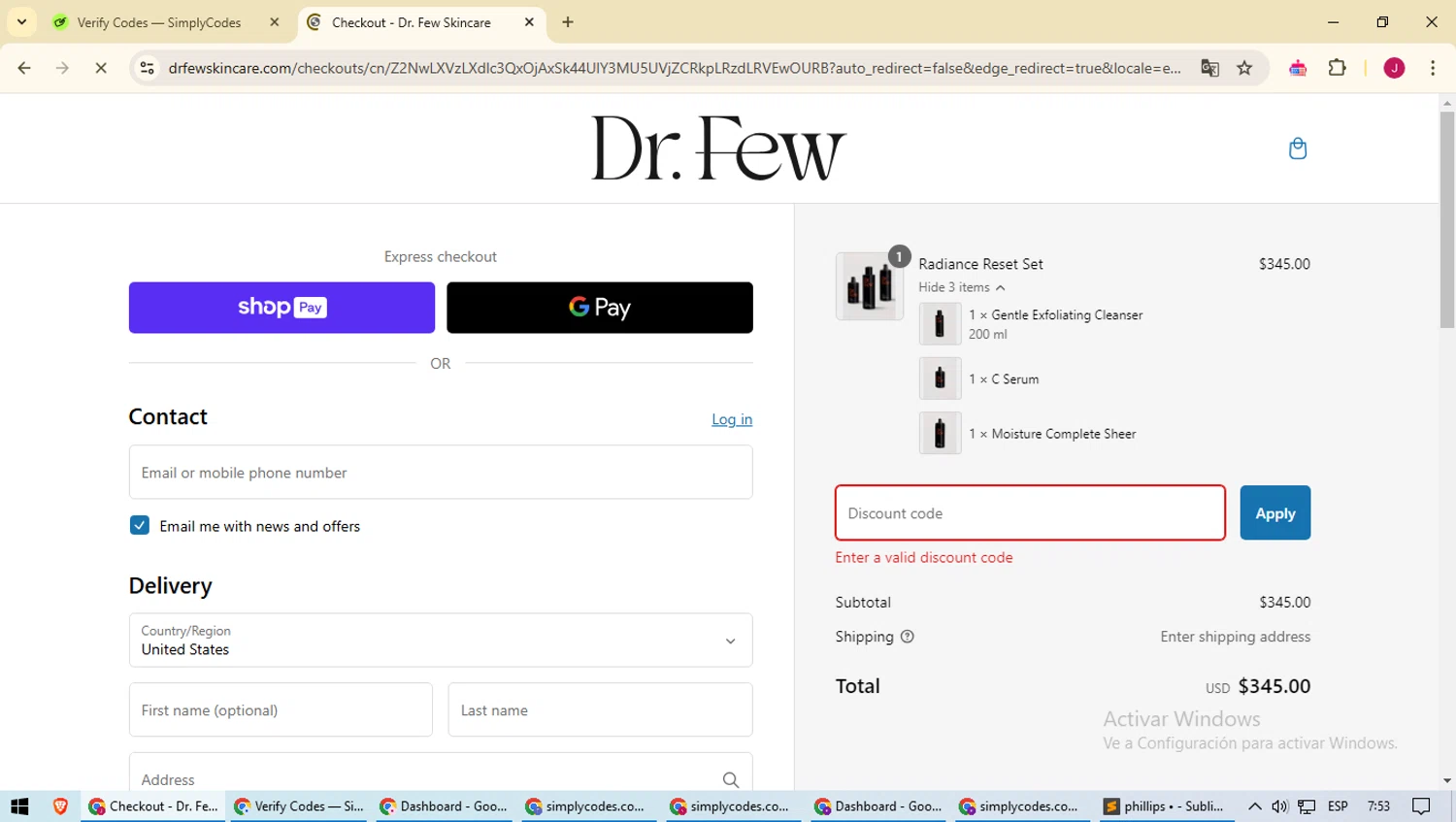The height and width of the screenshot is (822, 1456).
Task: Open the Checkout Dr. Fe... taskbar window
Action: tap(152, 806)
